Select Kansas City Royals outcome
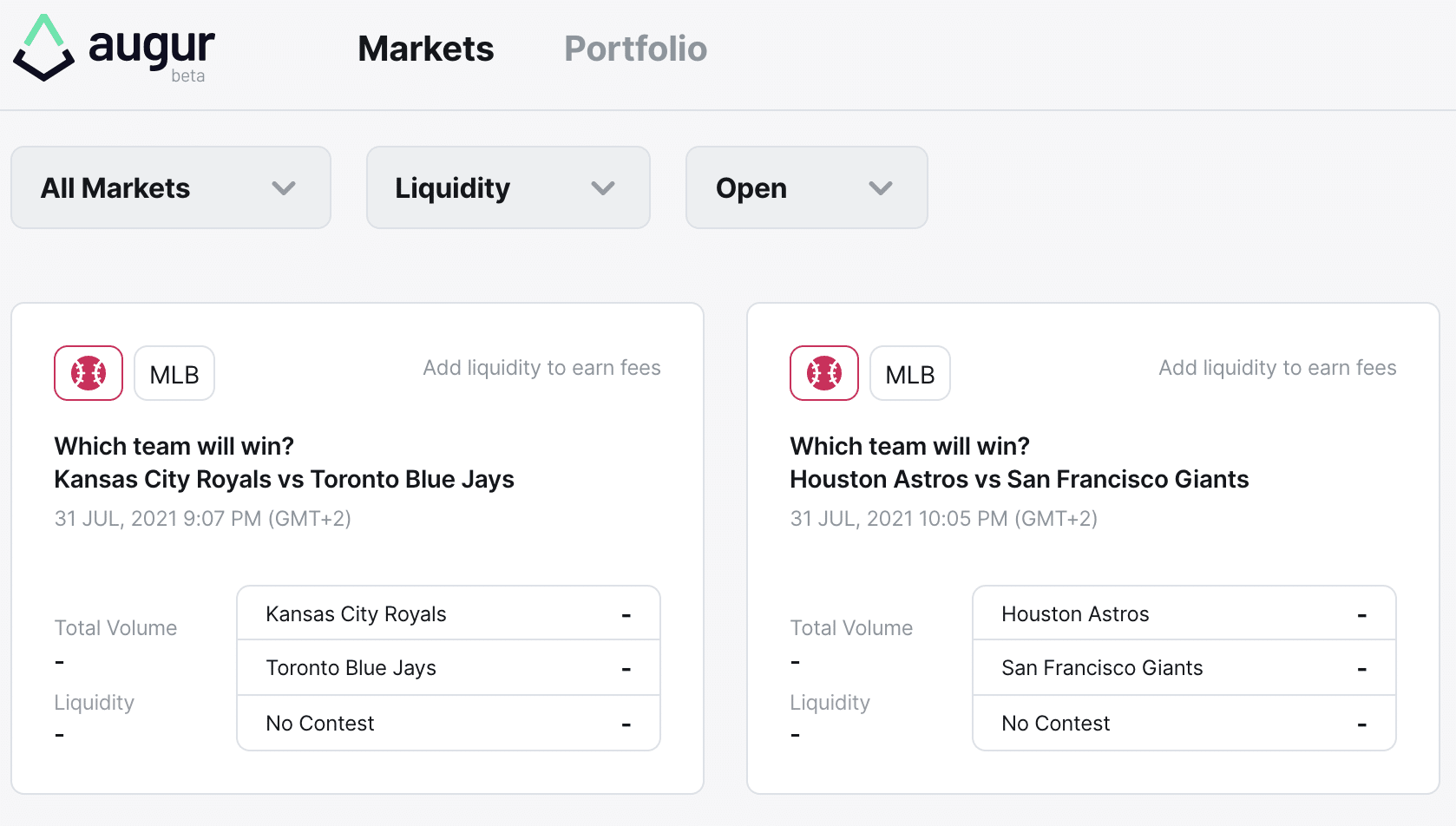The image size is (1456, 826). pos(449,613)
